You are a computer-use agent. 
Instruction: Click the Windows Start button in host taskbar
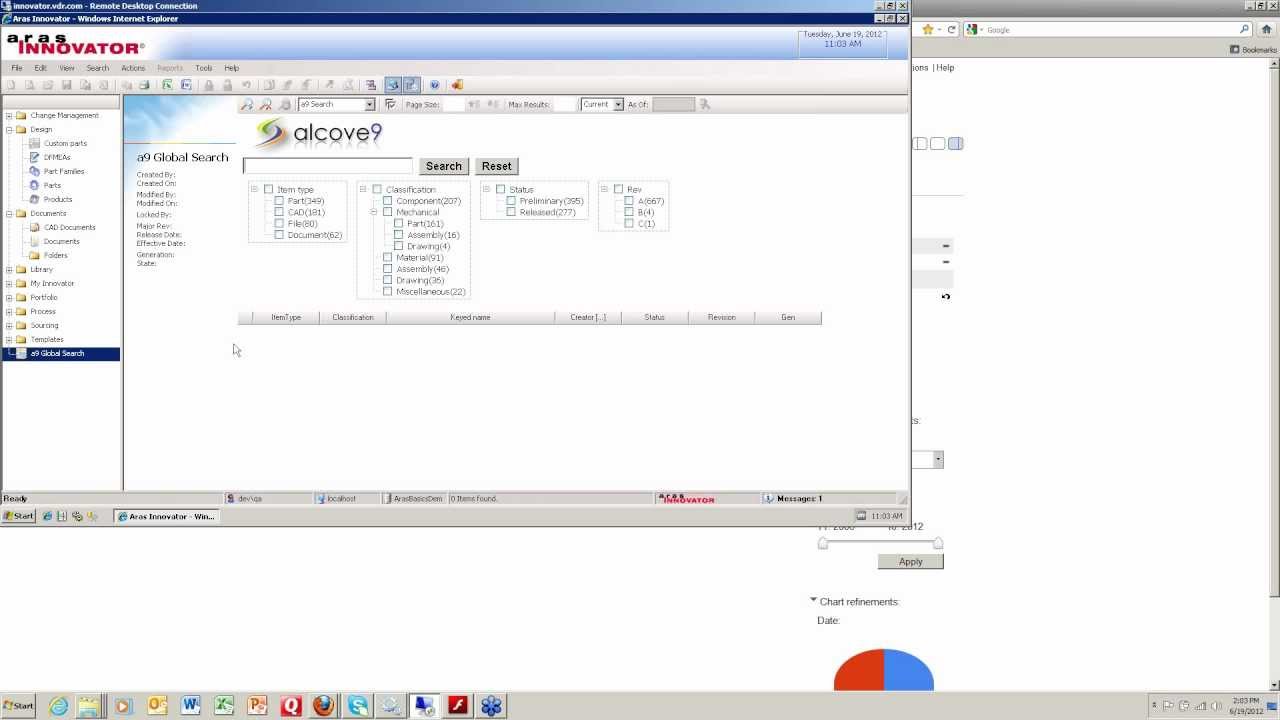[x=18, y=706]
